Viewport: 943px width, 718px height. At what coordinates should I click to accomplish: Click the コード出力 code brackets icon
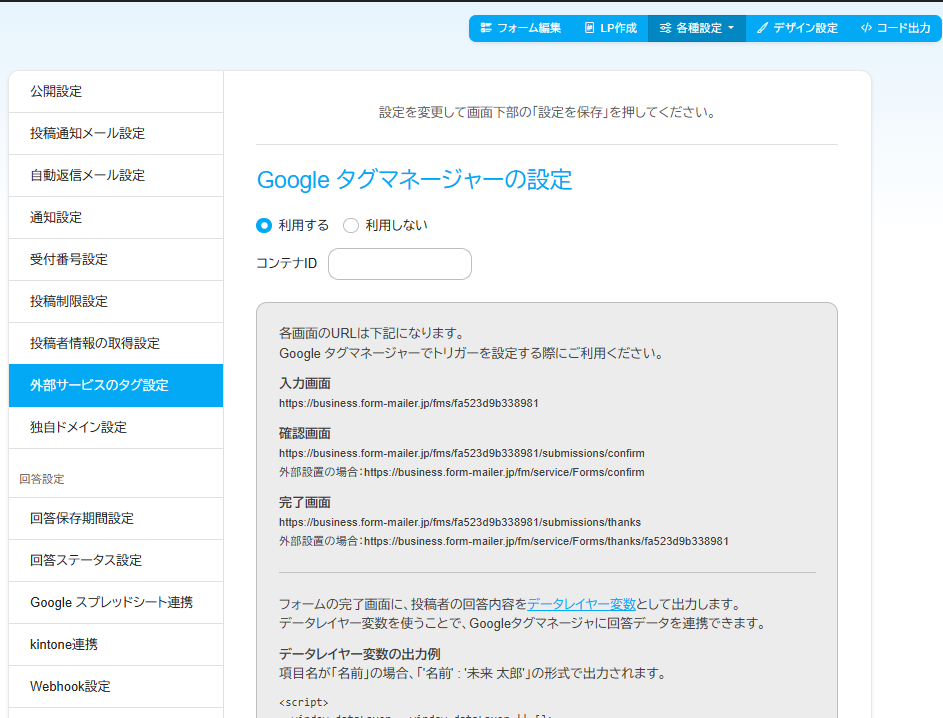(x=866, y=28)
